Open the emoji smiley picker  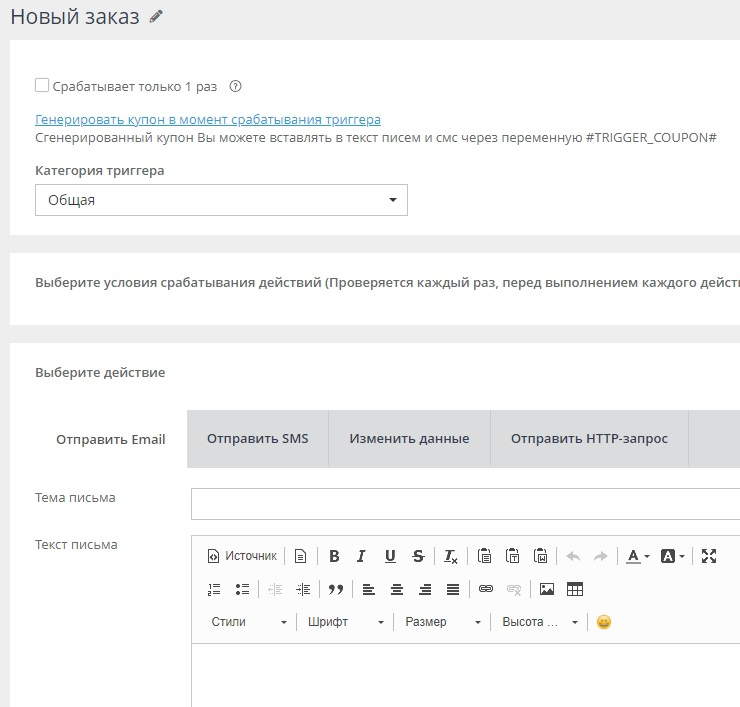pyautogui.click(x=603, y=622)
